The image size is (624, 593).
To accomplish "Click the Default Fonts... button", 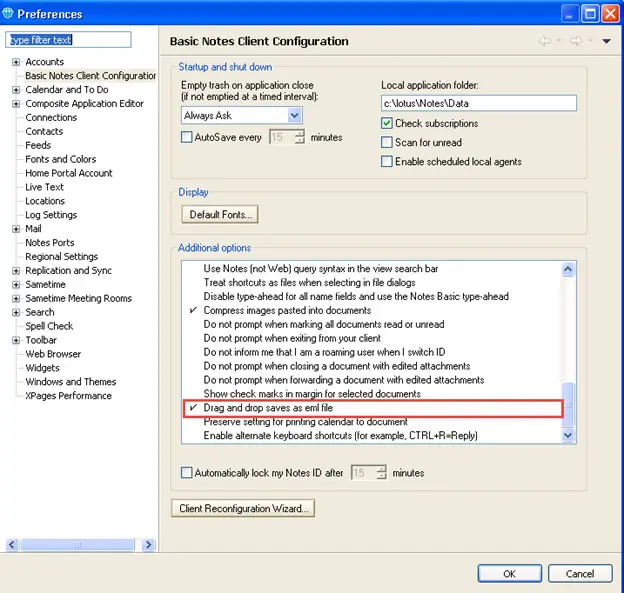I will tap(220, 215).
